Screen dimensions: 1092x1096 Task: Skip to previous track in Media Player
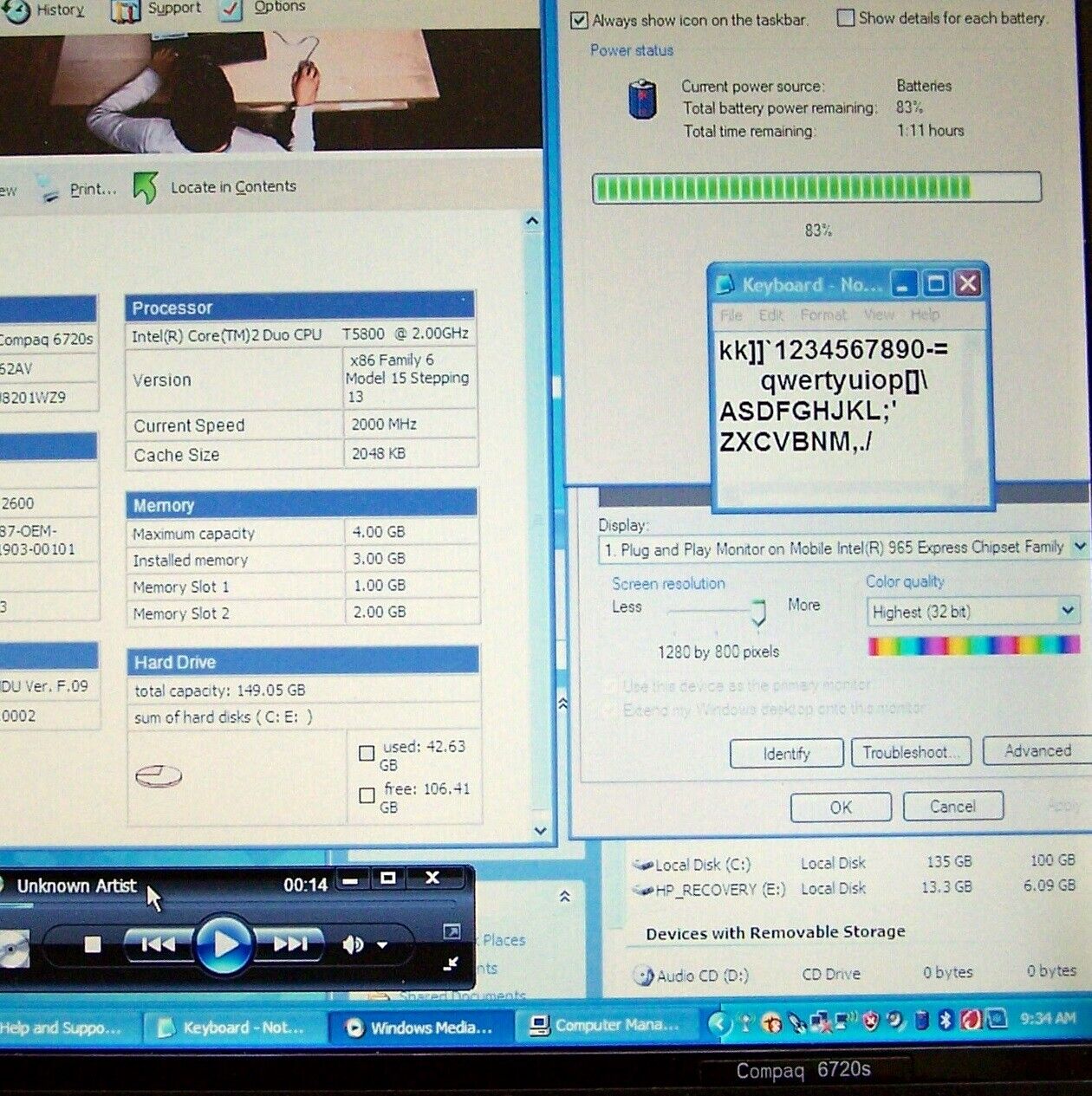coord(157,944)
